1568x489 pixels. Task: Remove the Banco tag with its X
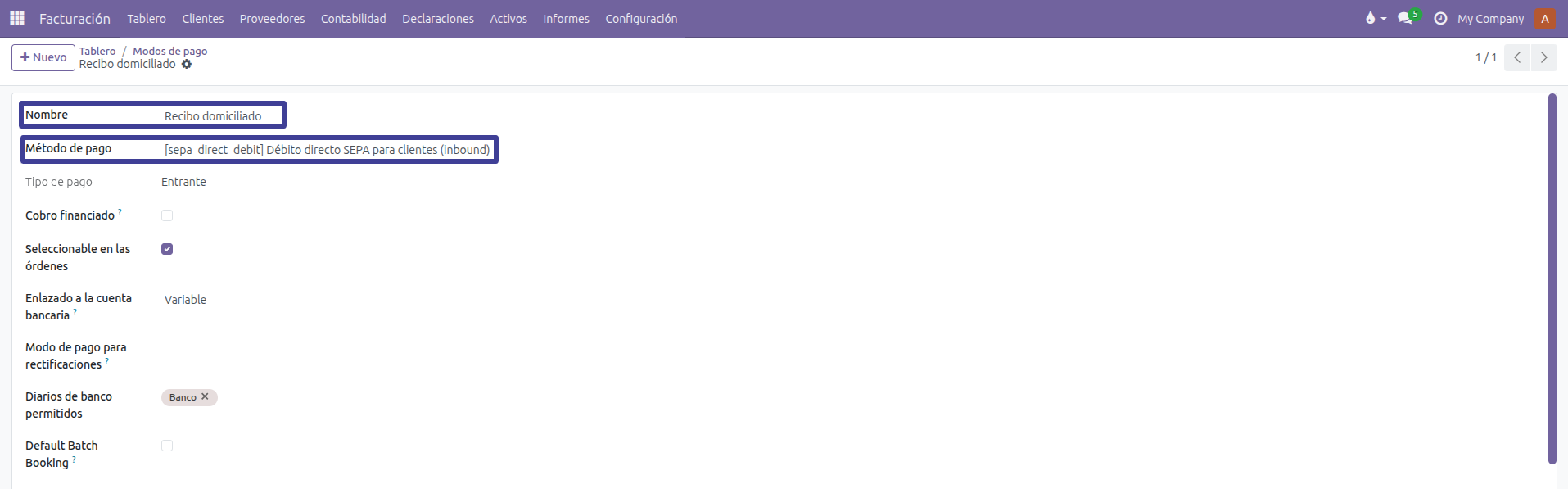pyautogui.click(x=205, y=396)
